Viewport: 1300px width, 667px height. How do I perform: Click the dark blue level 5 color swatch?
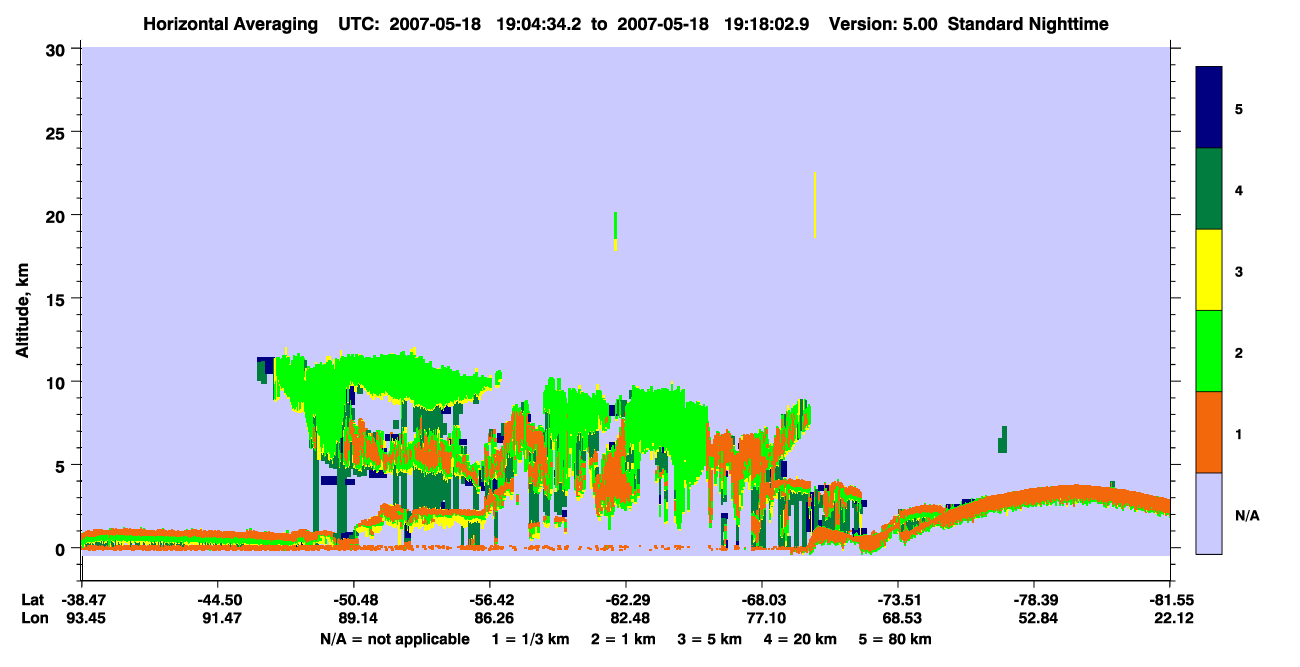1209,108
